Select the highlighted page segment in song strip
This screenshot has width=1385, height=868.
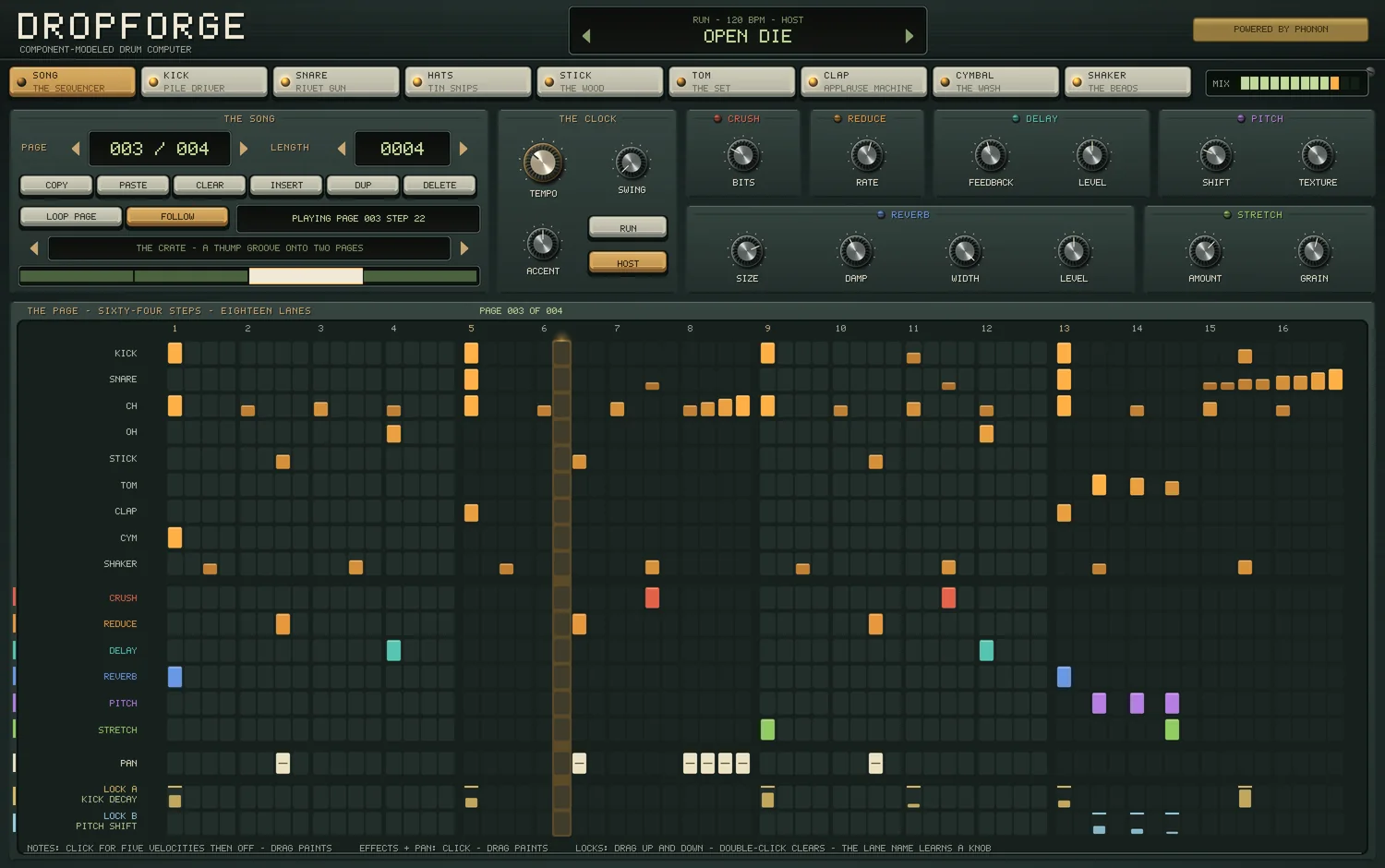[306, 276]
